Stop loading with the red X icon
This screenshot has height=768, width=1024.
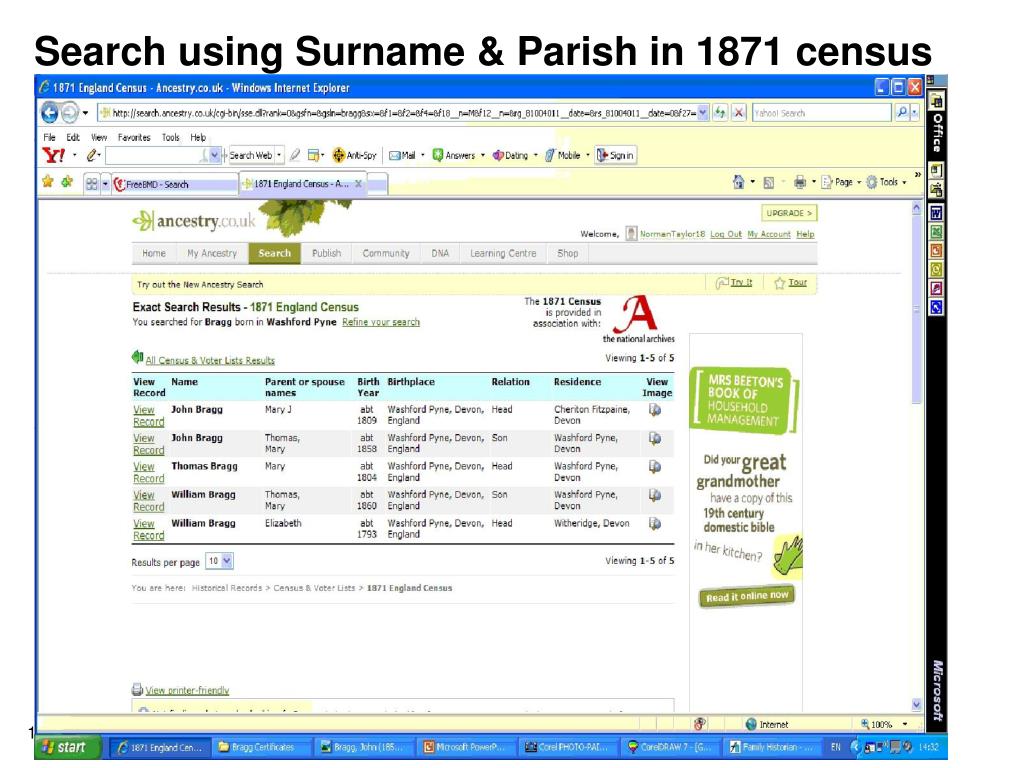[x=739, y=112]
